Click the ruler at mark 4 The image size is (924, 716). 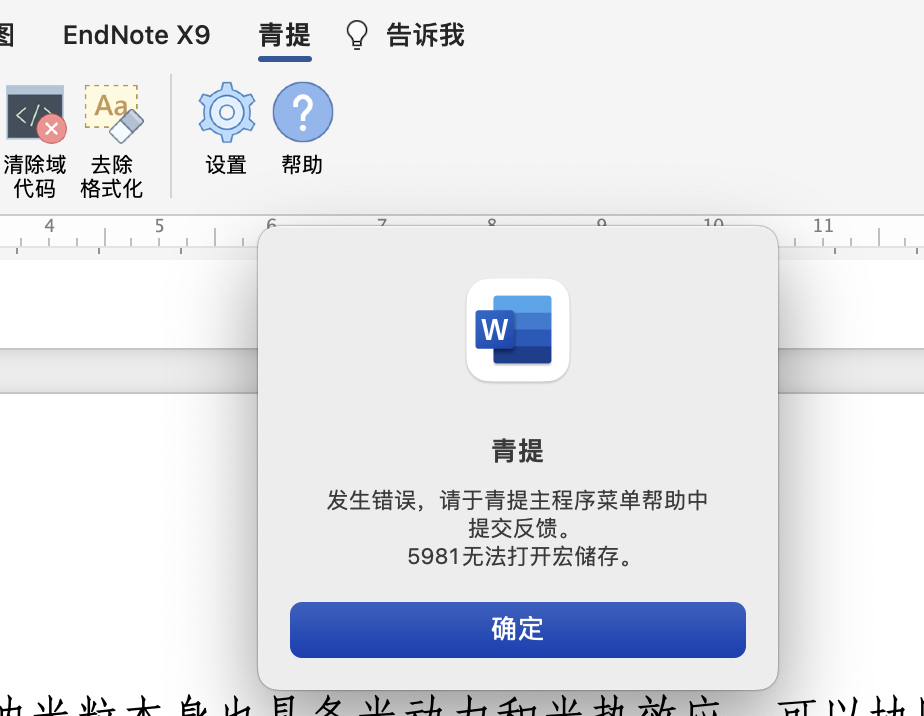(x=50, y=226)
